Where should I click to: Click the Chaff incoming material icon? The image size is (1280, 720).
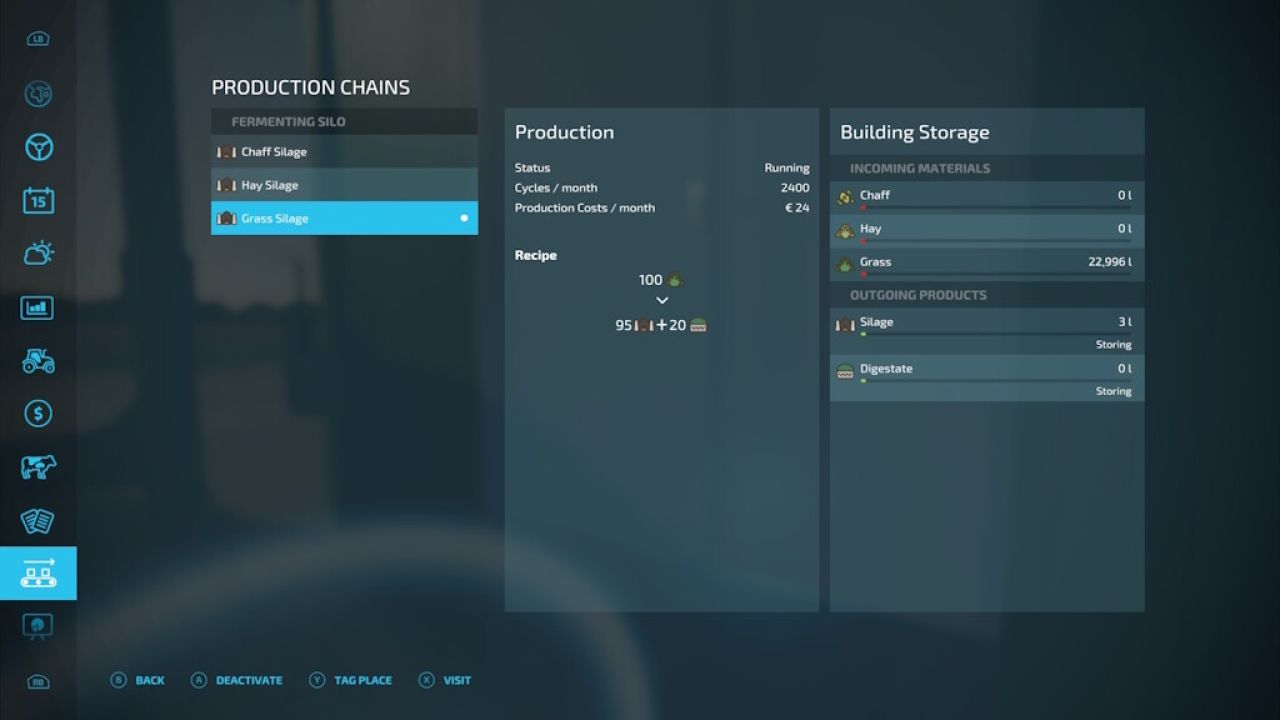click(845, 198)
